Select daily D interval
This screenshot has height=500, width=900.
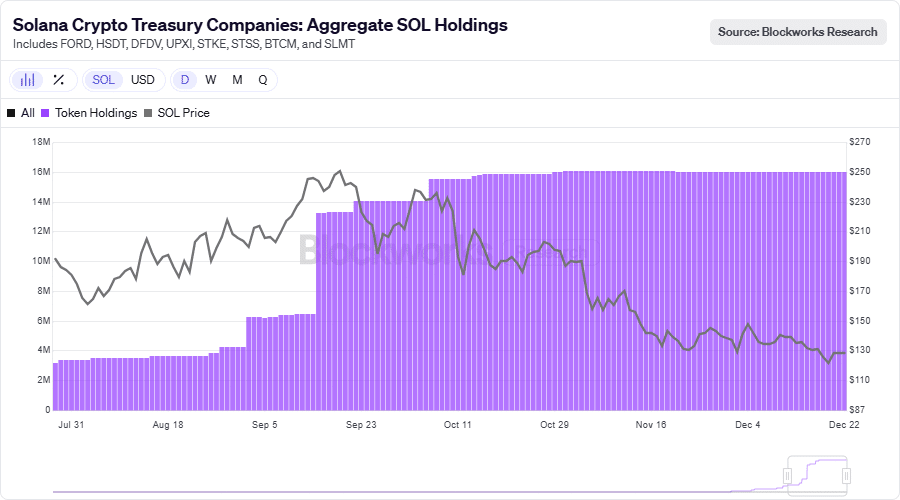point(185,80)
